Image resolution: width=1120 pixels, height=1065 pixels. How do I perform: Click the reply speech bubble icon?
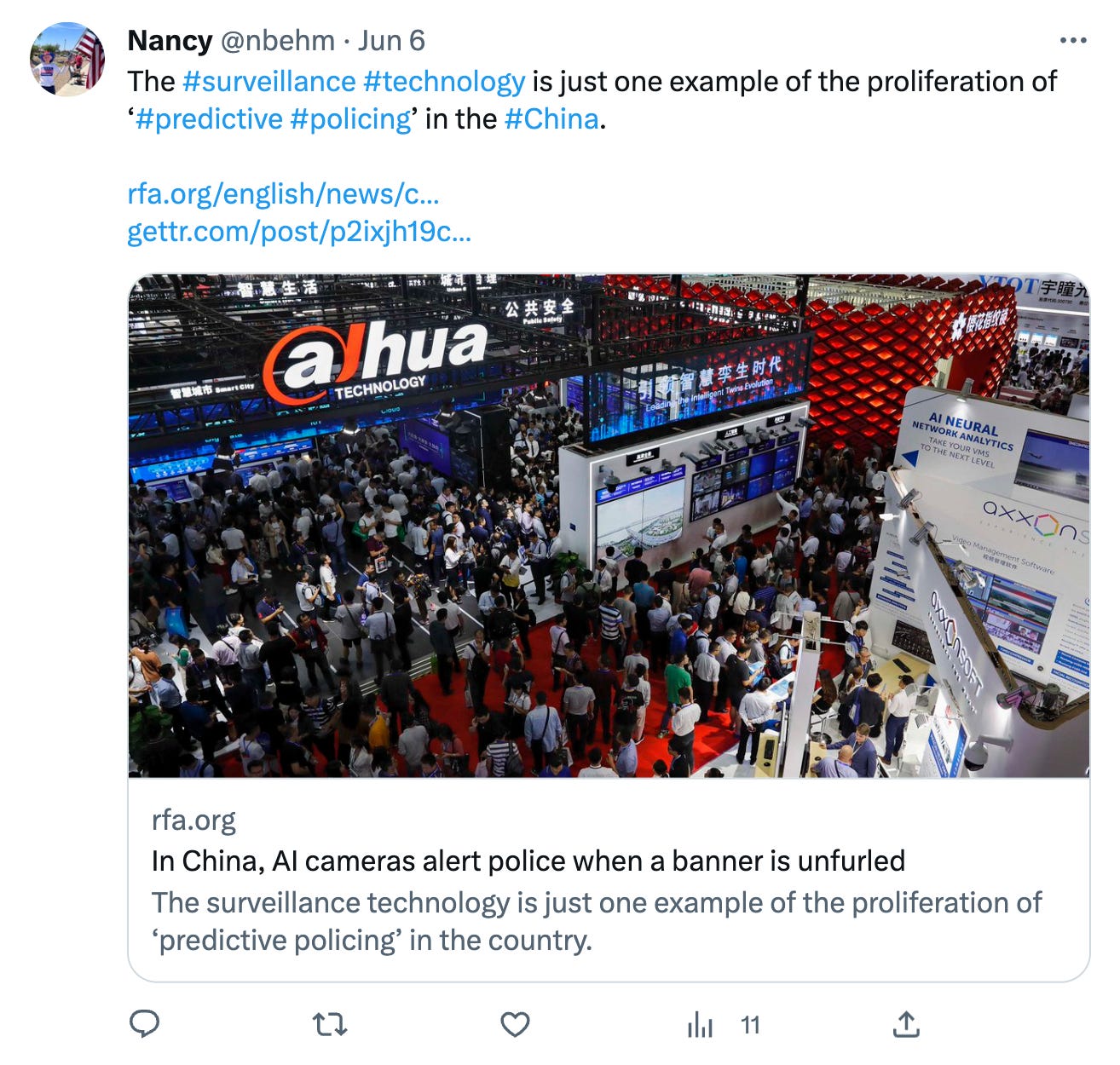pos(144,1023)
